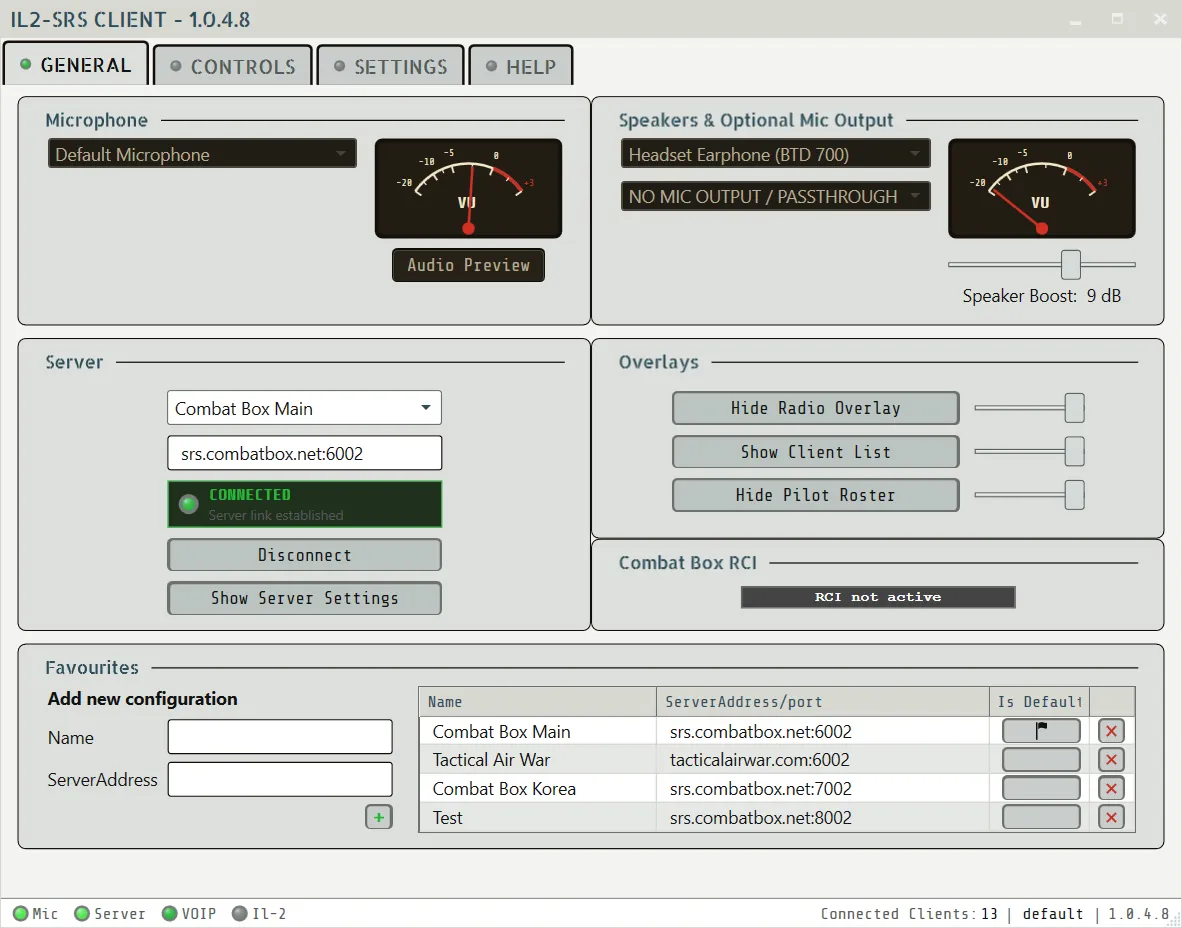Click the favourite Name input field
Screen dimensions: 1182x928
tap(280, 737)
